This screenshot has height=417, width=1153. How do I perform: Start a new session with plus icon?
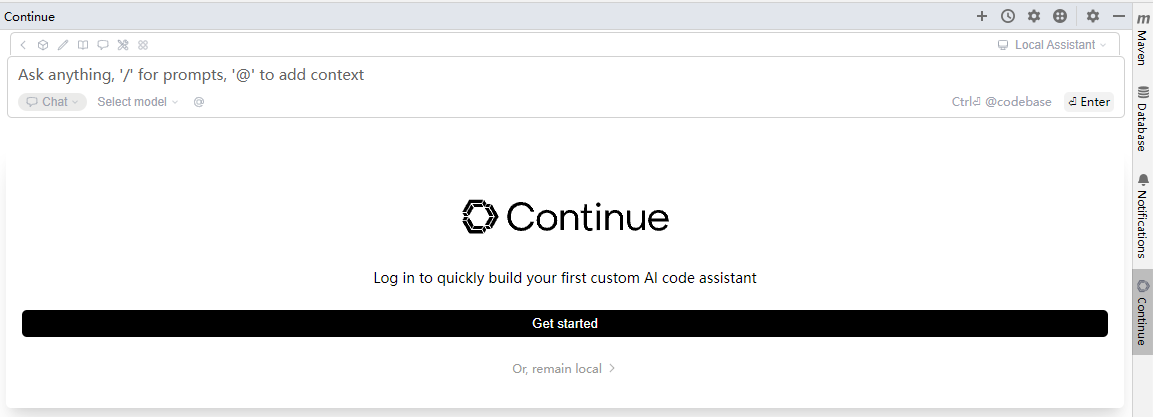(x=982, y=16)
